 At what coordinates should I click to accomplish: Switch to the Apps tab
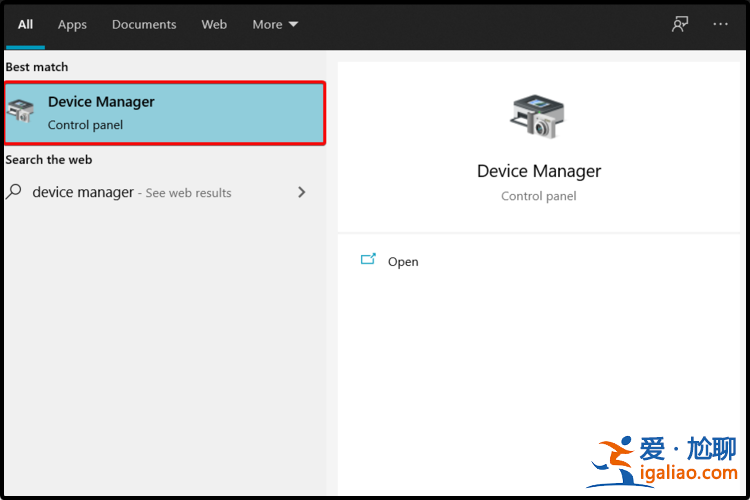coord(72,24)
